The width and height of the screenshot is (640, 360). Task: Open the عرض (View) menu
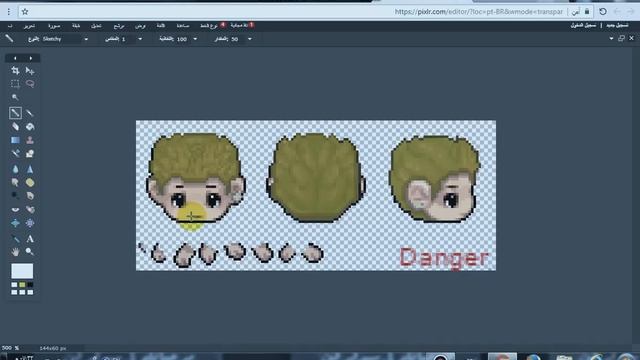tap(140, 26)
